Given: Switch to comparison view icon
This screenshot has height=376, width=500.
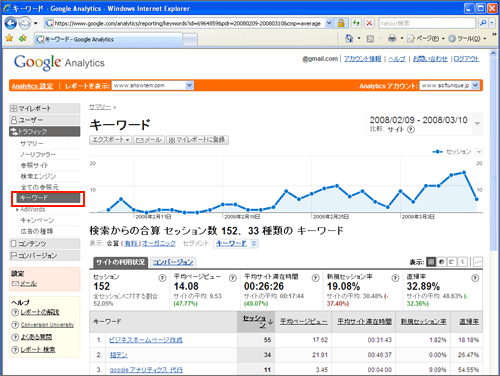Looking at the screenshot, I should click(x=463, y=262).
